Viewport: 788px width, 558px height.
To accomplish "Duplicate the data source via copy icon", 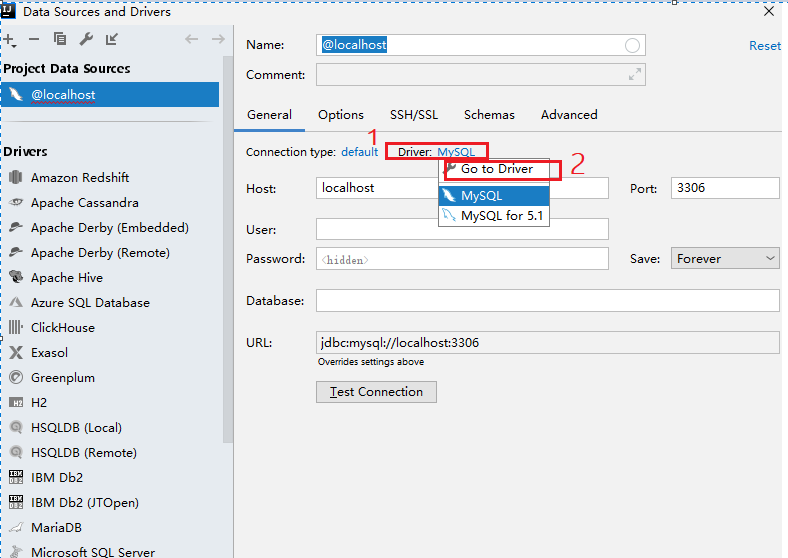I will pyautogui.click(x=60, y=39).
